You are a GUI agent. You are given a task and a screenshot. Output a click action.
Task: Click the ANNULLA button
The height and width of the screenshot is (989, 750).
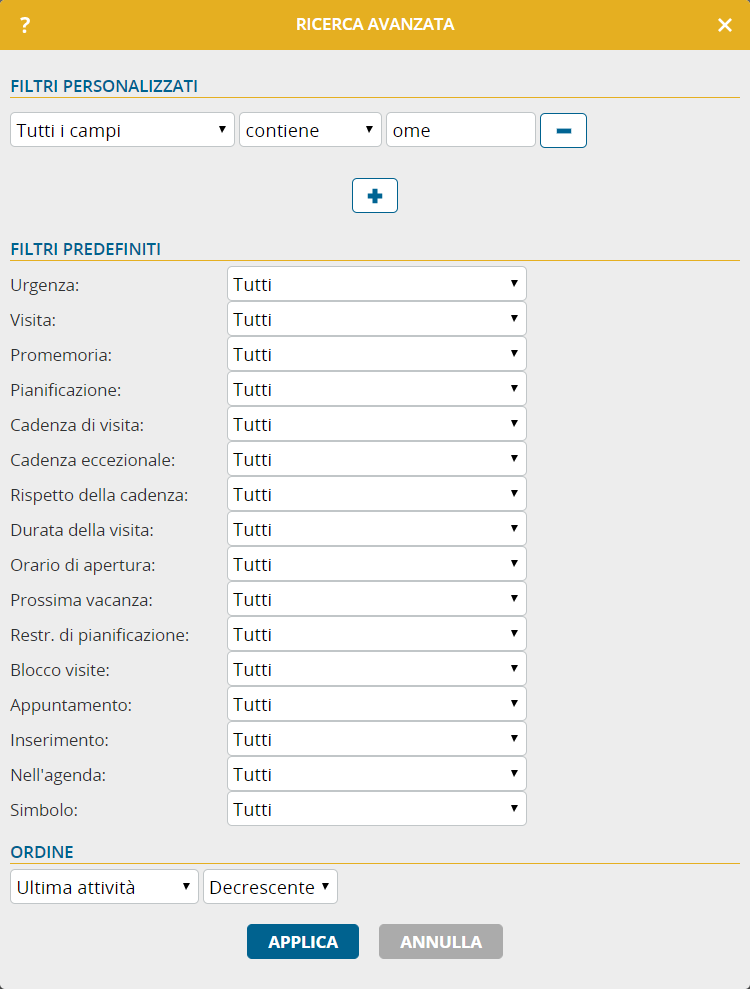click(x=441, y=942)
